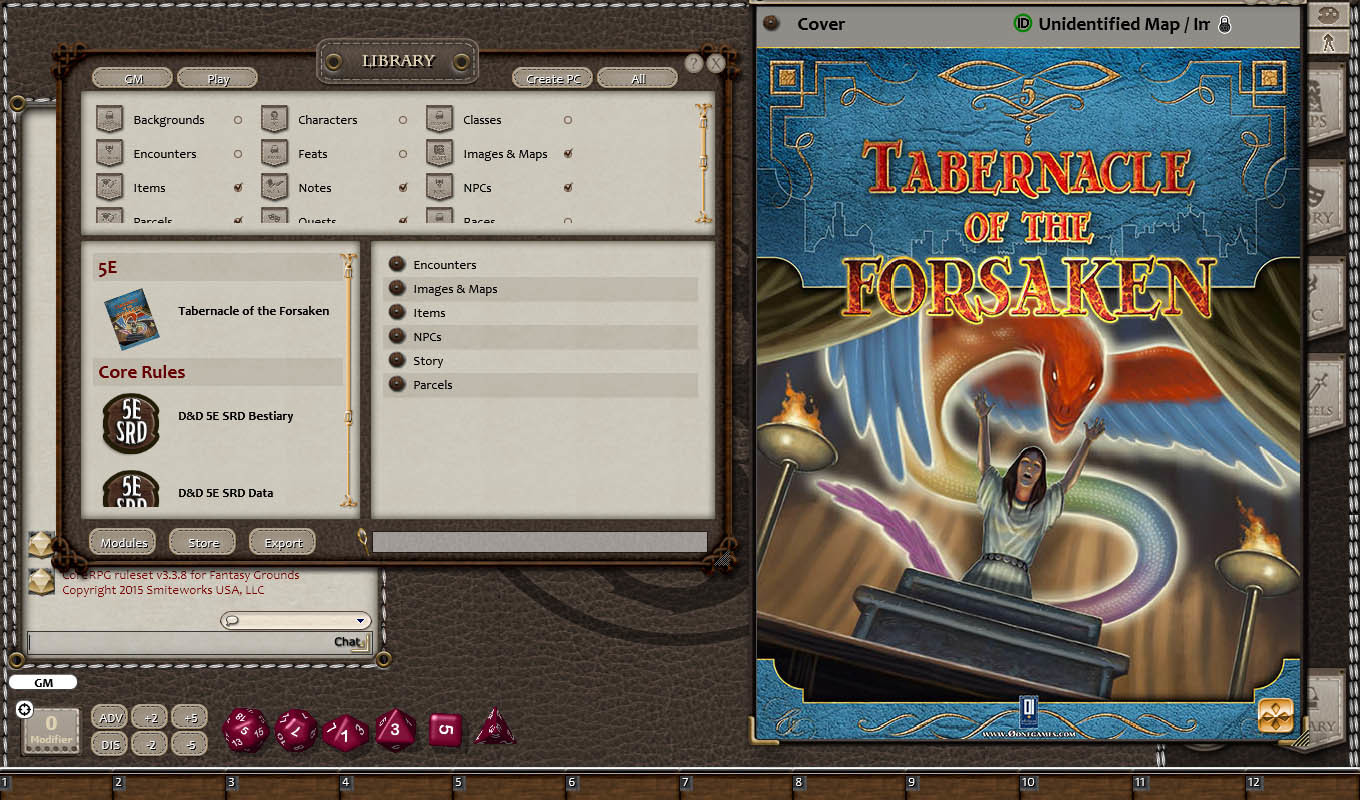Click the radial menu gear next to Modifier box
Viewport: 1360px width, 800px height.
point(23,707)
